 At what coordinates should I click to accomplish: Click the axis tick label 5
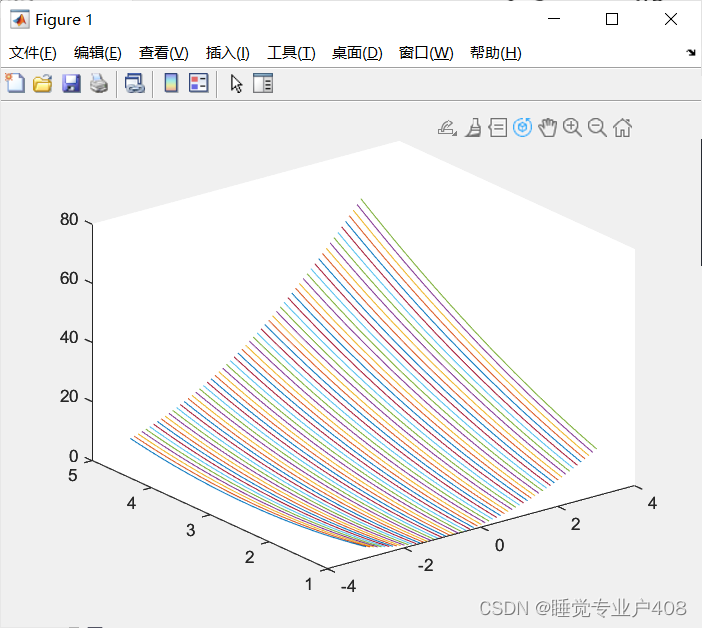point(73,475)
